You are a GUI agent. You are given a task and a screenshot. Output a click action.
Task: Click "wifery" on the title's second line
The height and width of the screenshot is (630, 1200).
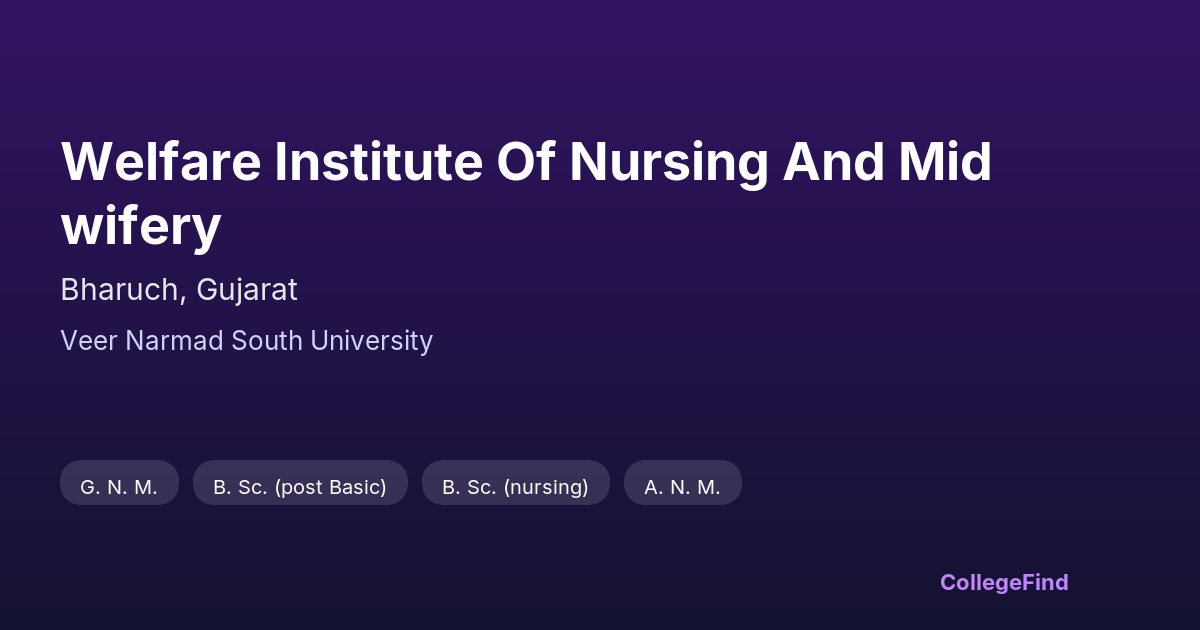141,226
